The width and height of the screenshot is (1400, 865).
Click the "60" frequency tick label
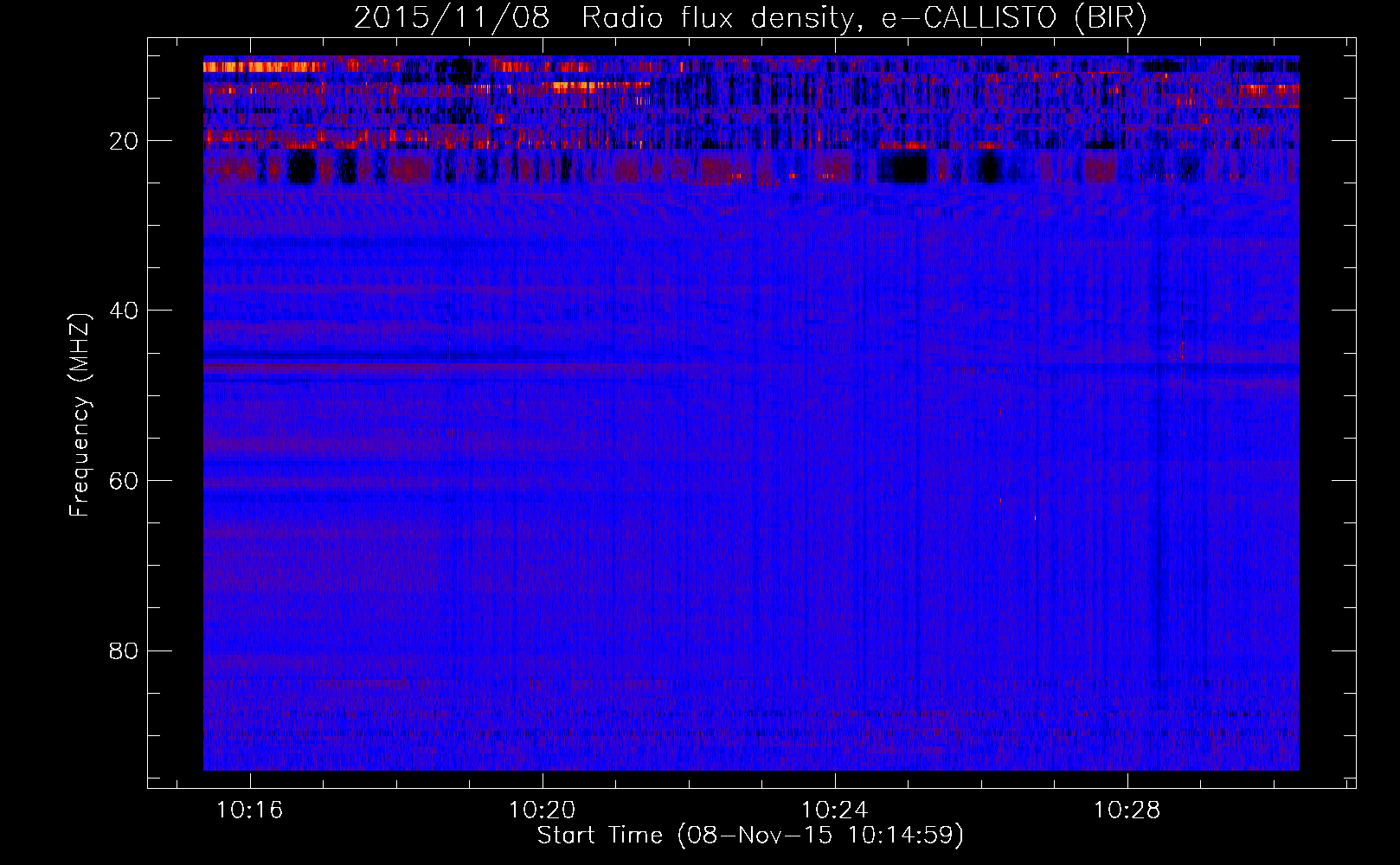tap(124, 481)
